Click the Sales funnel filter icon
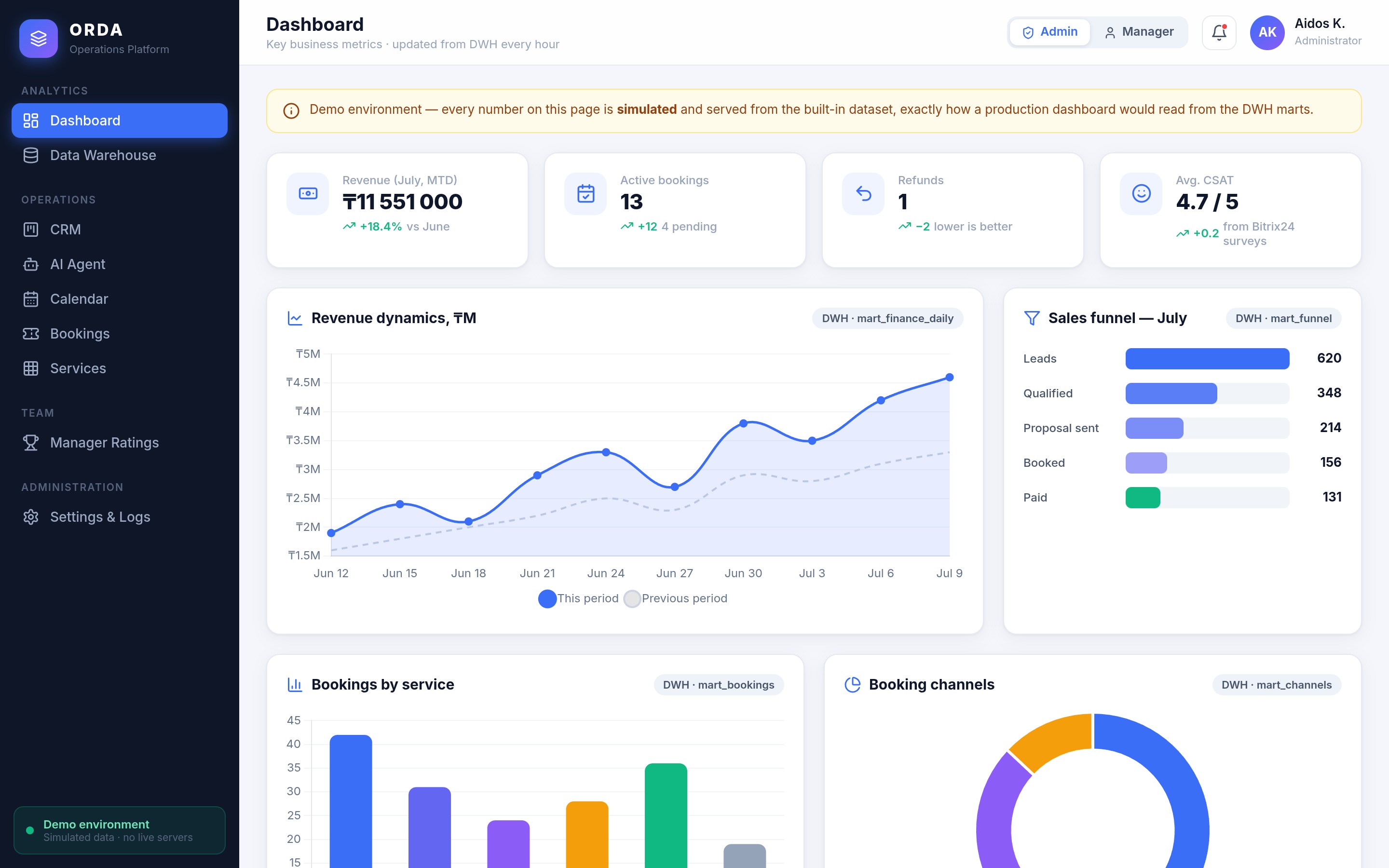This screenshot has height=868, width=1389. click(x=1032, y=318)
